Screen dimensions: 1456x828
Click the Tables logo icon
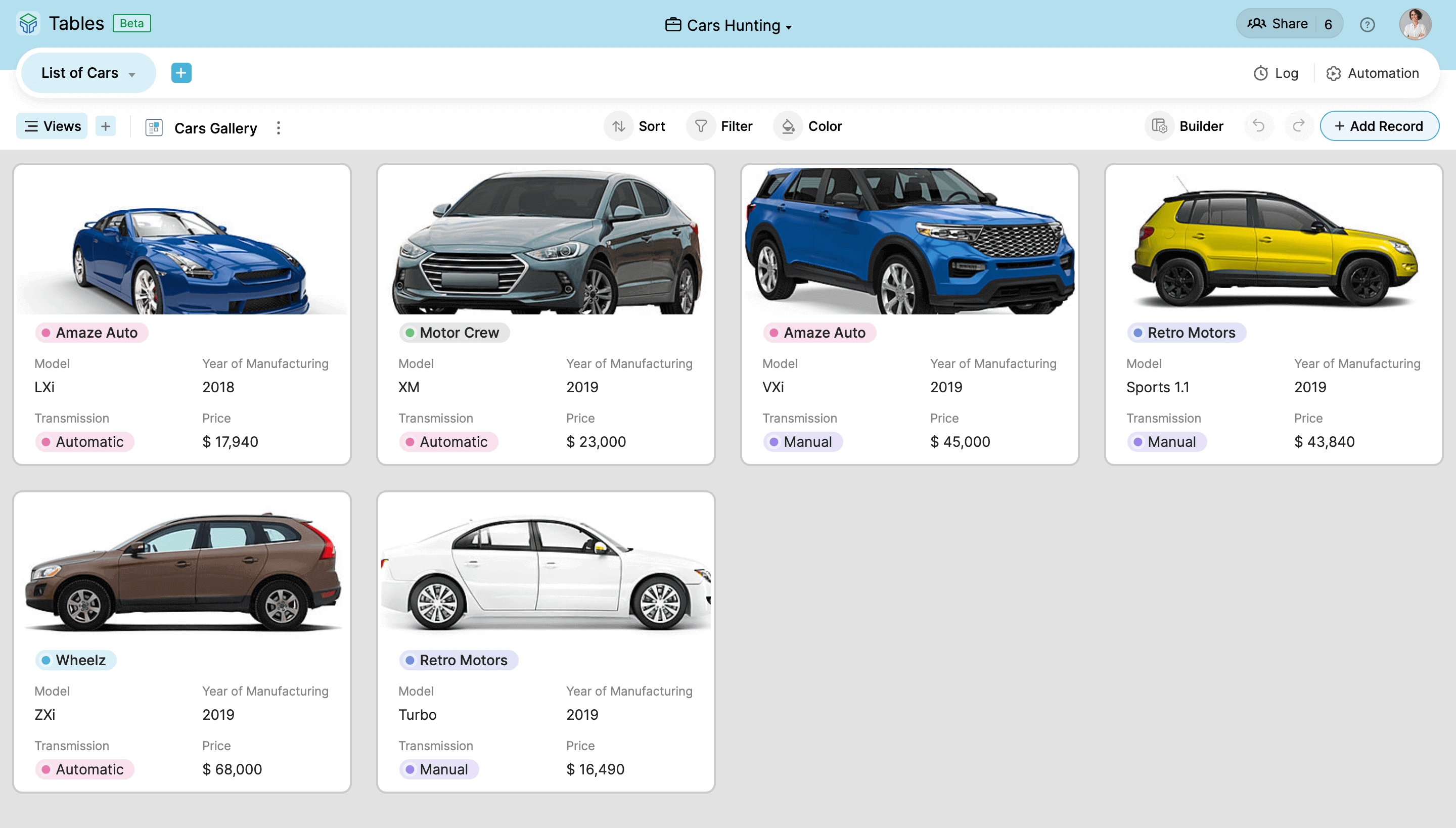click(x=28, y=24)
